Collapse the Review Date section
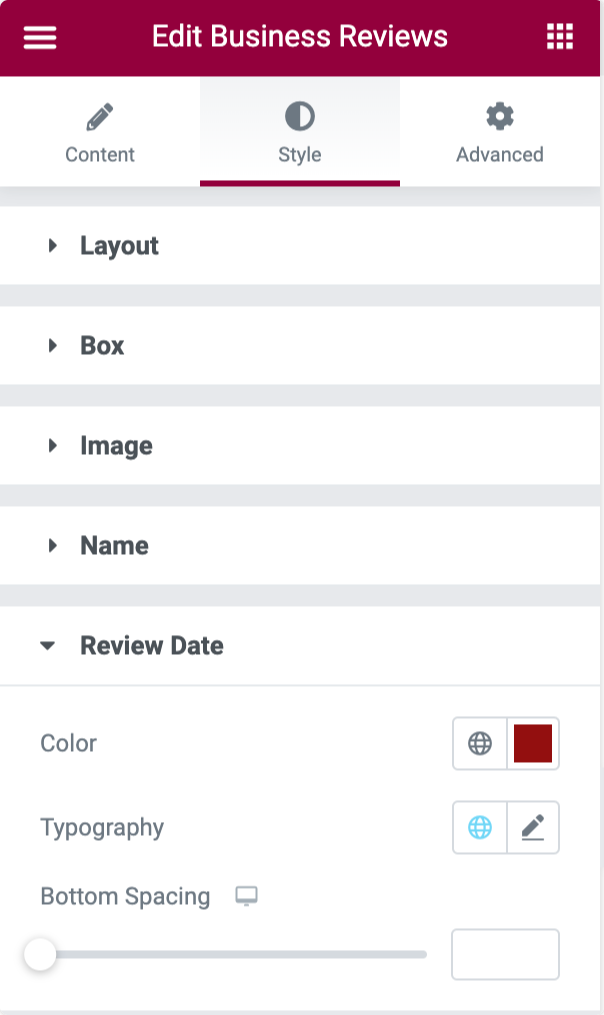The image size is (604, 1015). 300,645
